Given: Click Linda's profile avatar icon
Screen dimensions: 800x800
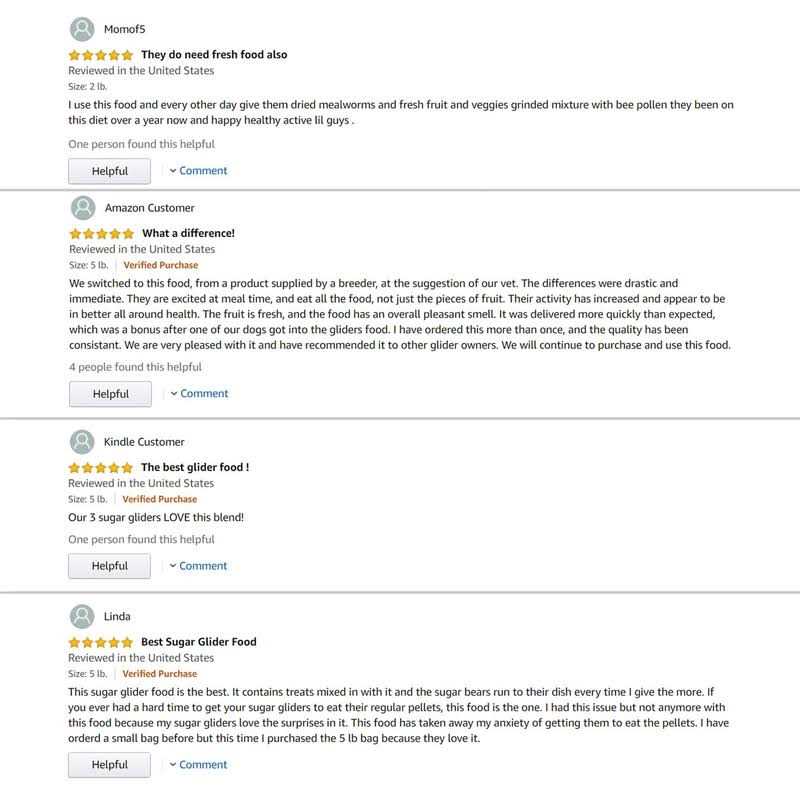Looking at the screenshot, I should click(83, 616).
